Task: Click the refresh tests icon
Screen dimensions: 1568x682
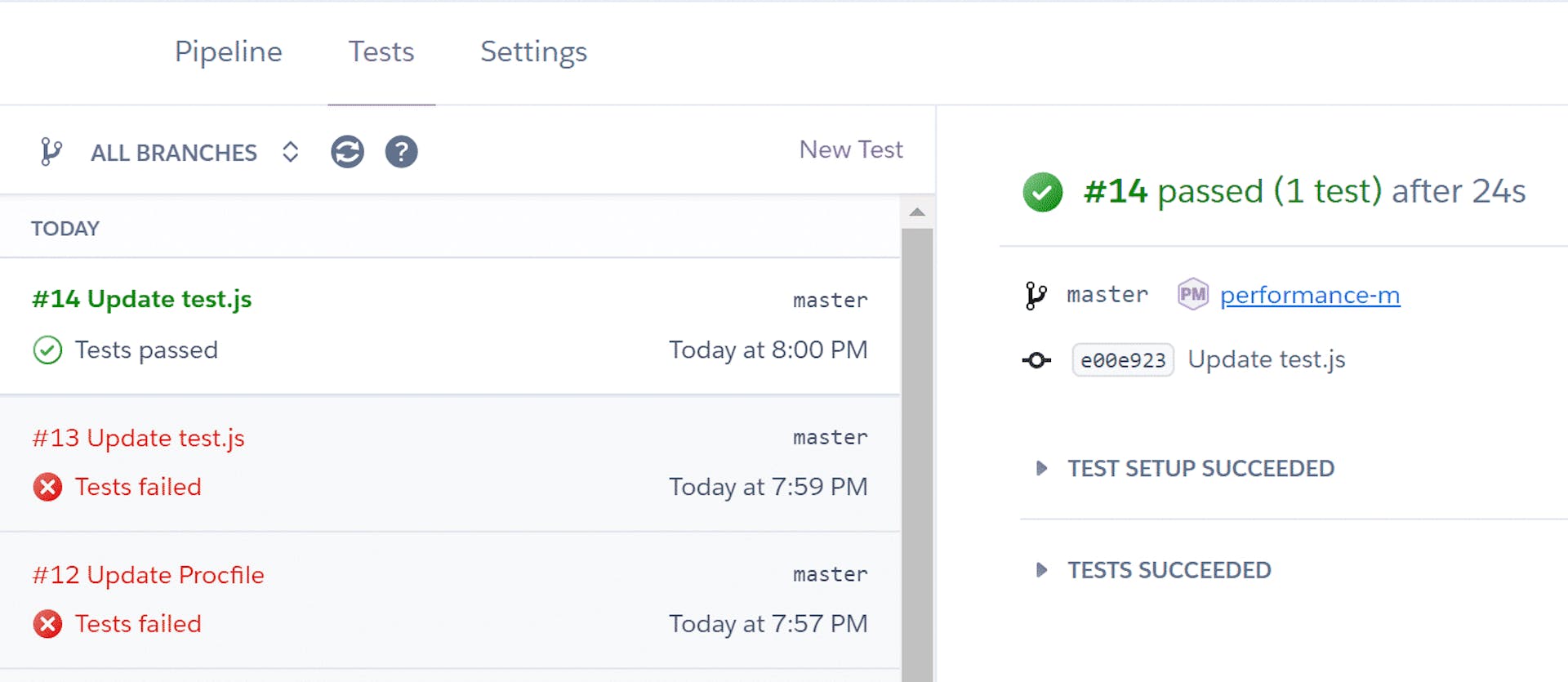Action: click(347, 152)
